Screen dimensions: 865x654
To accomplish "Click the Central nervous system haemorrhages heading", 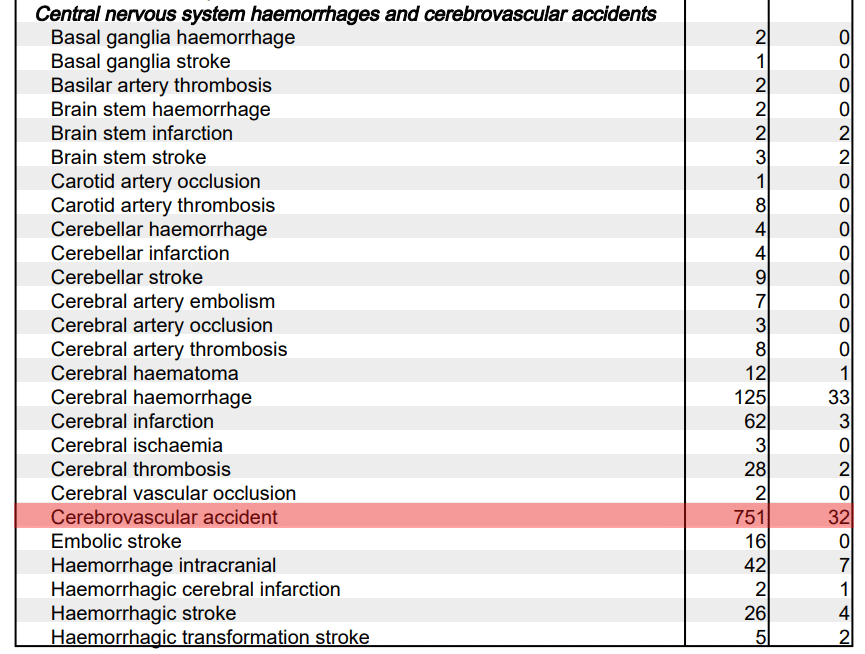I will [346, 14].
